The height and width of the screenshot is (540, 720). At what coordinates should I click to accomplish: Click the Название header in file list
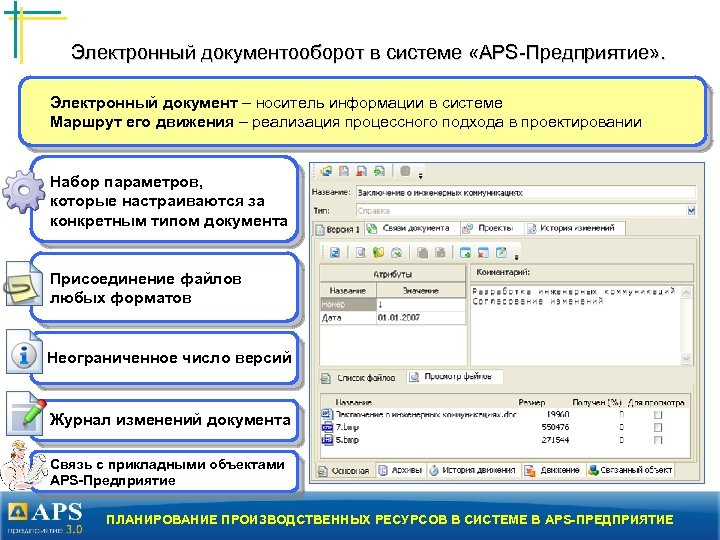pos(353,403)
